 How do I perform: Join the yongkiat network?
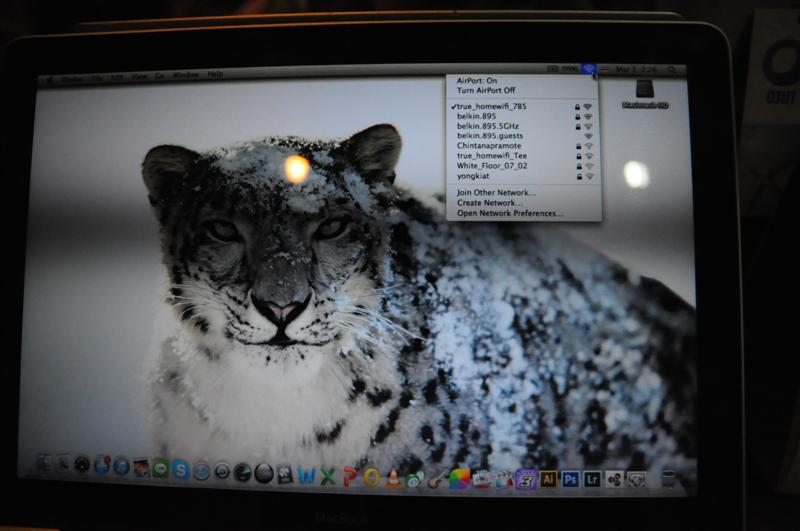click(523, 176)
